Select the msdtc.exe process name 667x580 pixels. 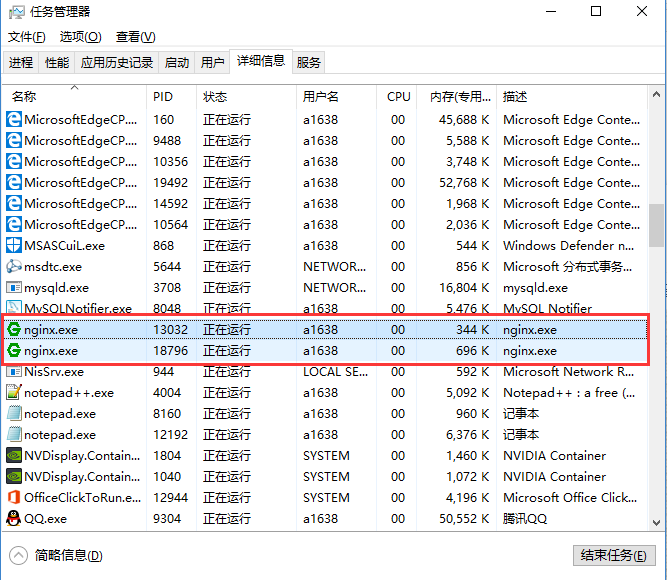coord(53,267)
